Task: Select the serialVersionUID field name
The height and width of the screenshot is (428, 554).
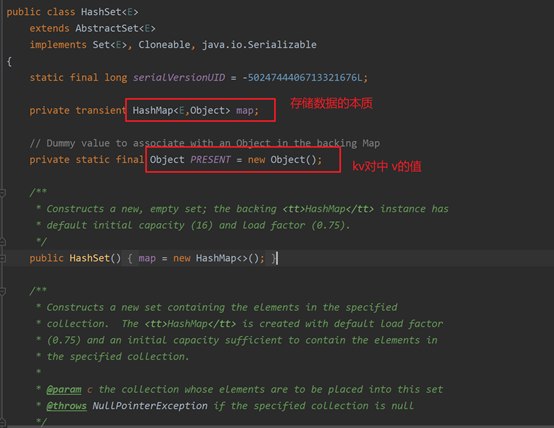Action: [179, 77]
